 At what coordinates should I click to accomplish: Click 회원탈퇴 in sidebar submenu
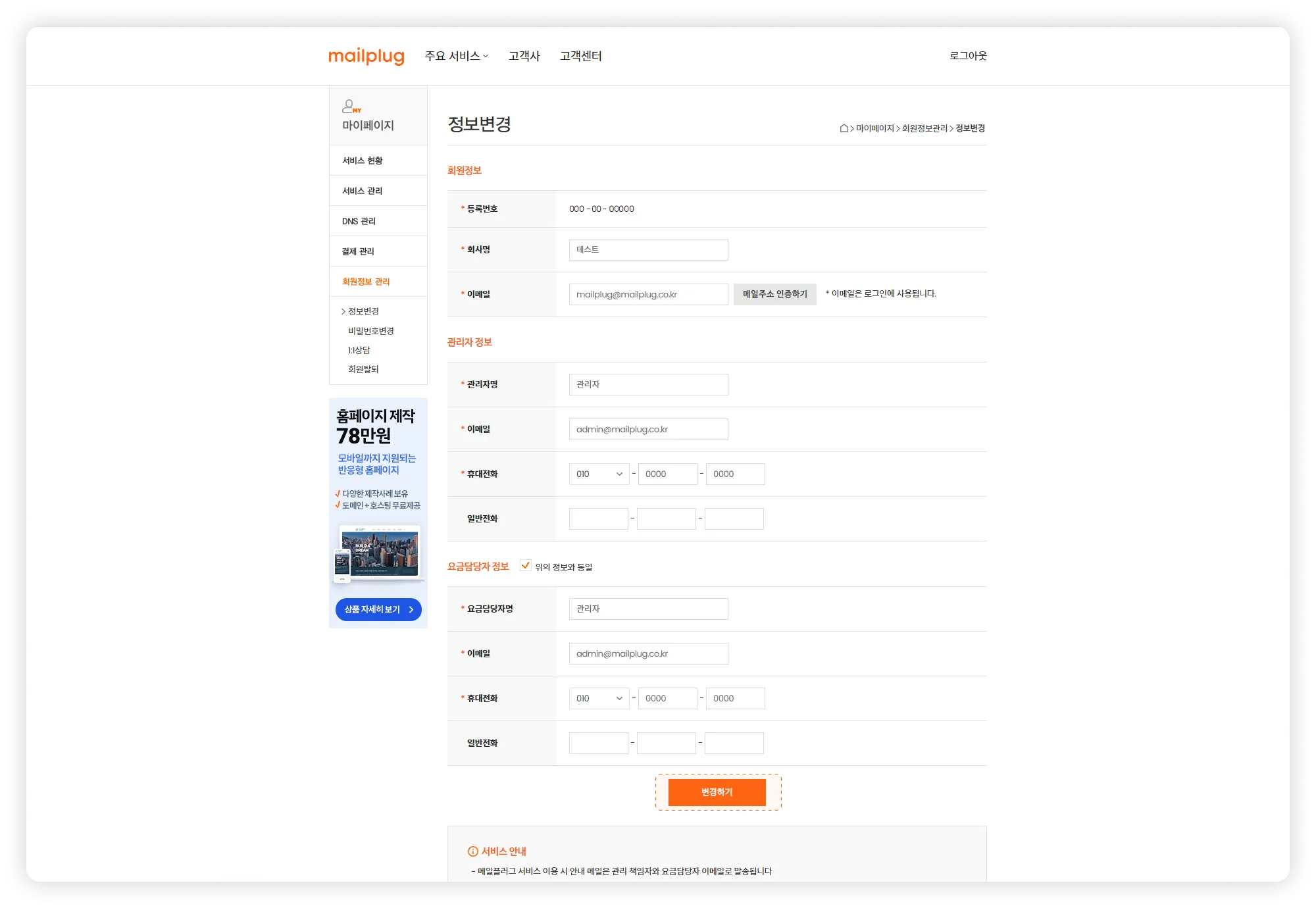(363, 369)
